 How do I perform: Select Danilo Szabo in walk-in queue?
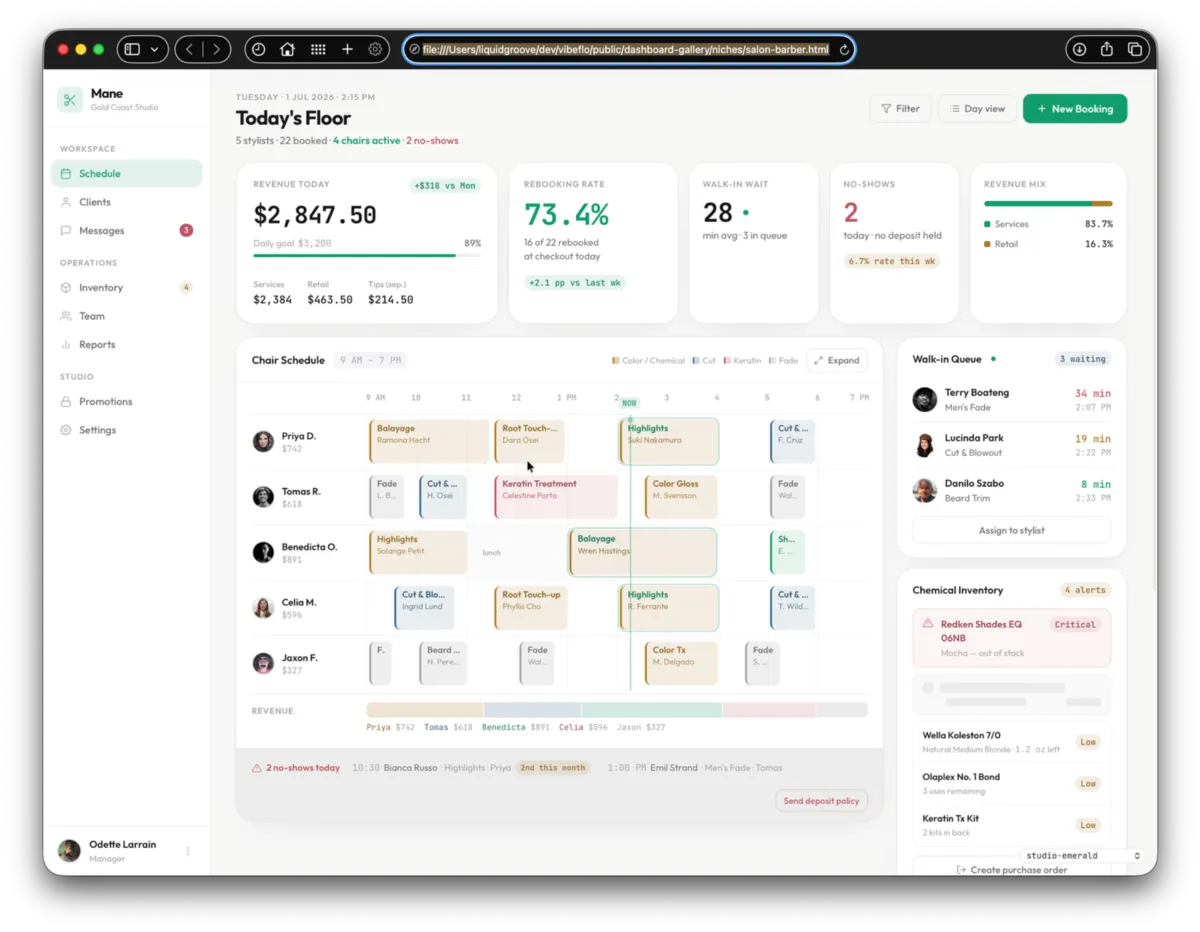click(x=1012, y=490)
